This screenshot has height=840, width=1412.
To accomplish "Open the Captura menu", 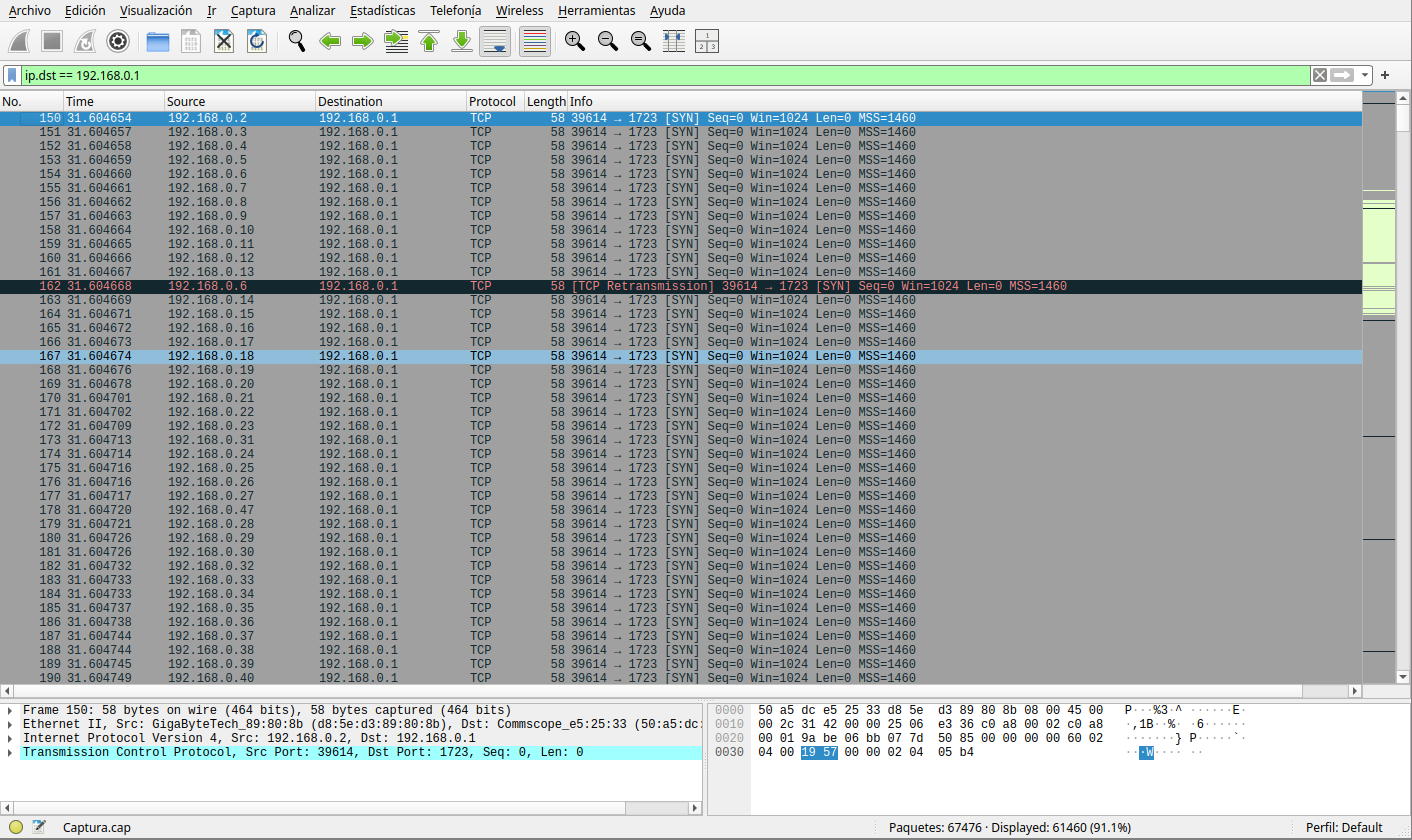I will pyautogui.click(x=253, y=10).
